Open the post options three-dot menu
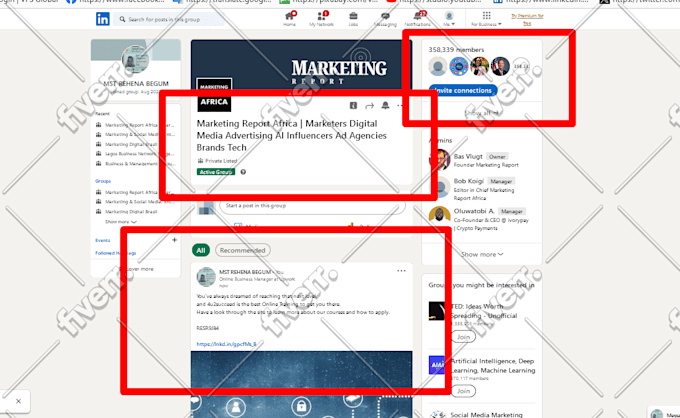Screen dimensions: 680x418 pos(401,271)
